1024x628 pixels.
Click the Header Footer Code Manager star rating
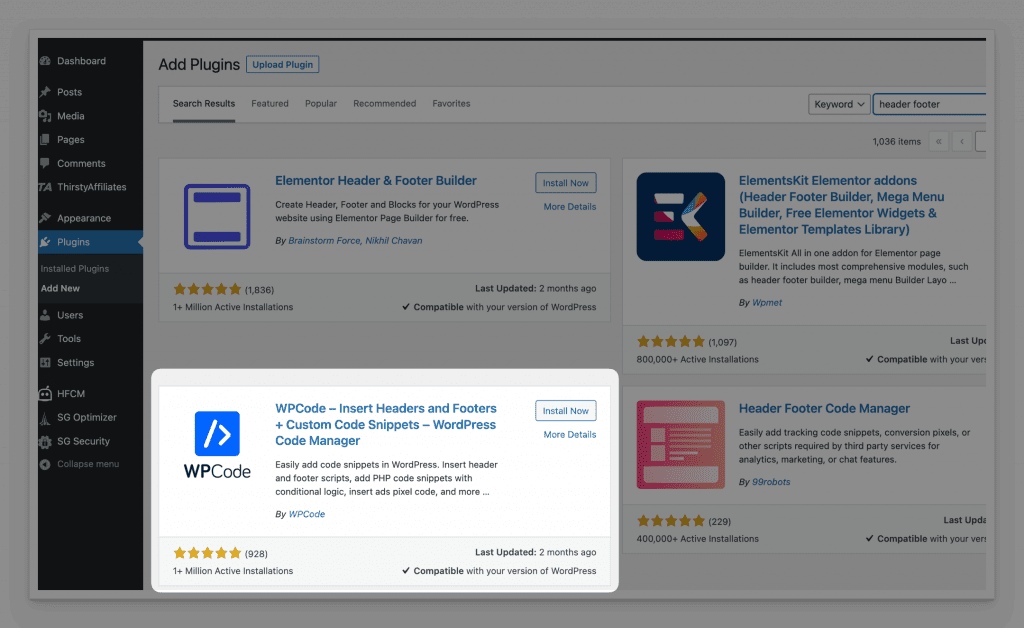(671, 521)
